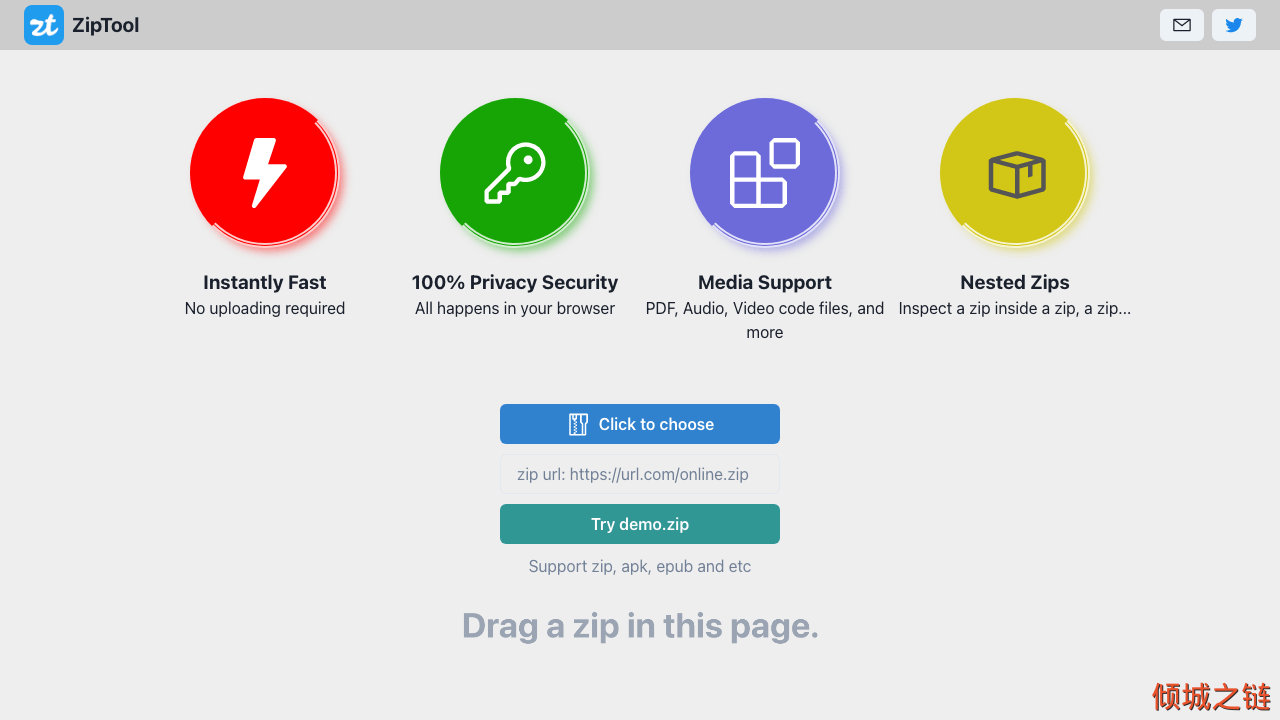Click the ZipTool logo icon
The width and height of the screenshot is (1280, 720).
(x=44, y=25)
